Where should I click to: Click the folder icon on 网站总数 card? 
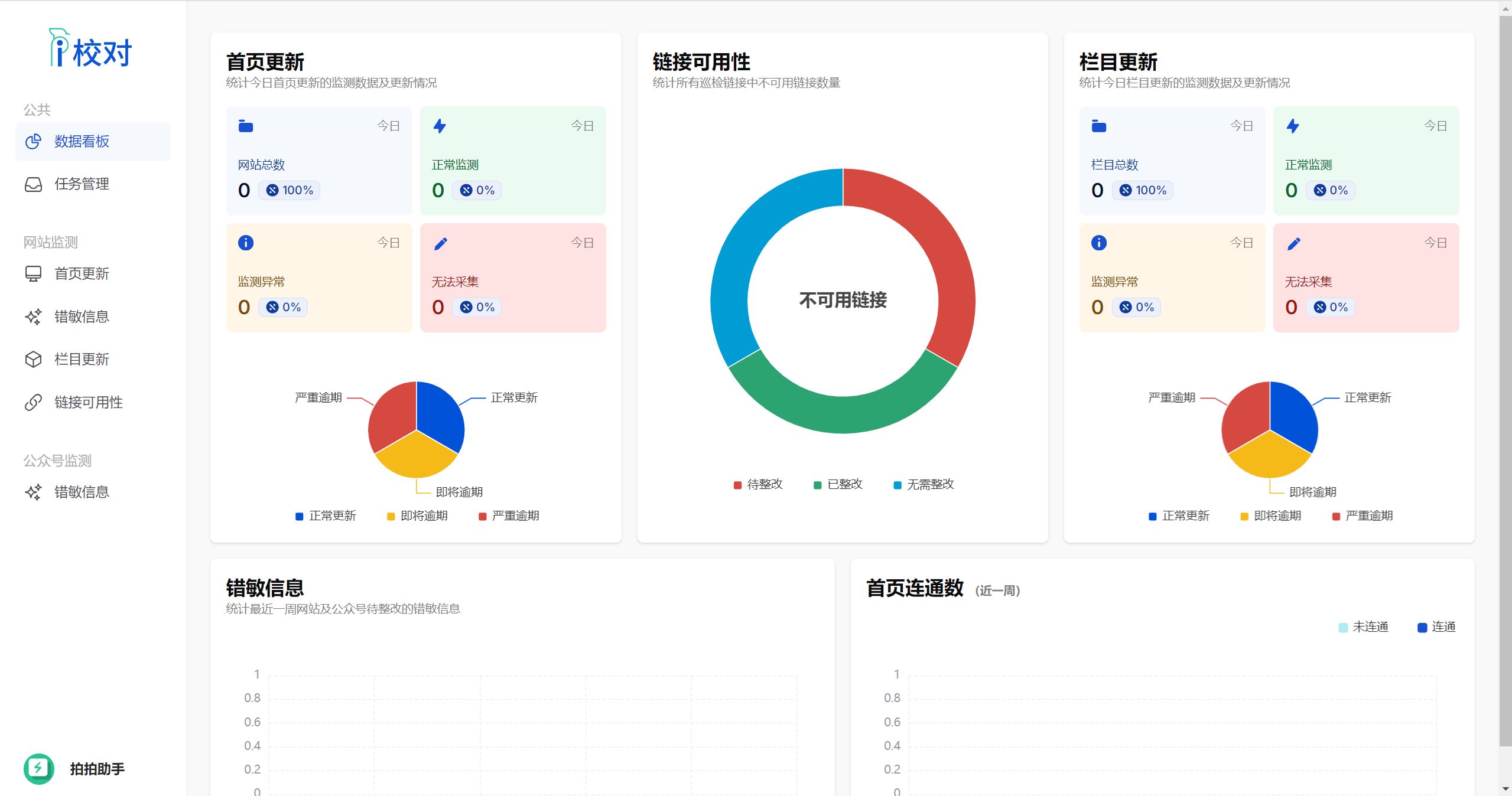click(x=246, y=126)
